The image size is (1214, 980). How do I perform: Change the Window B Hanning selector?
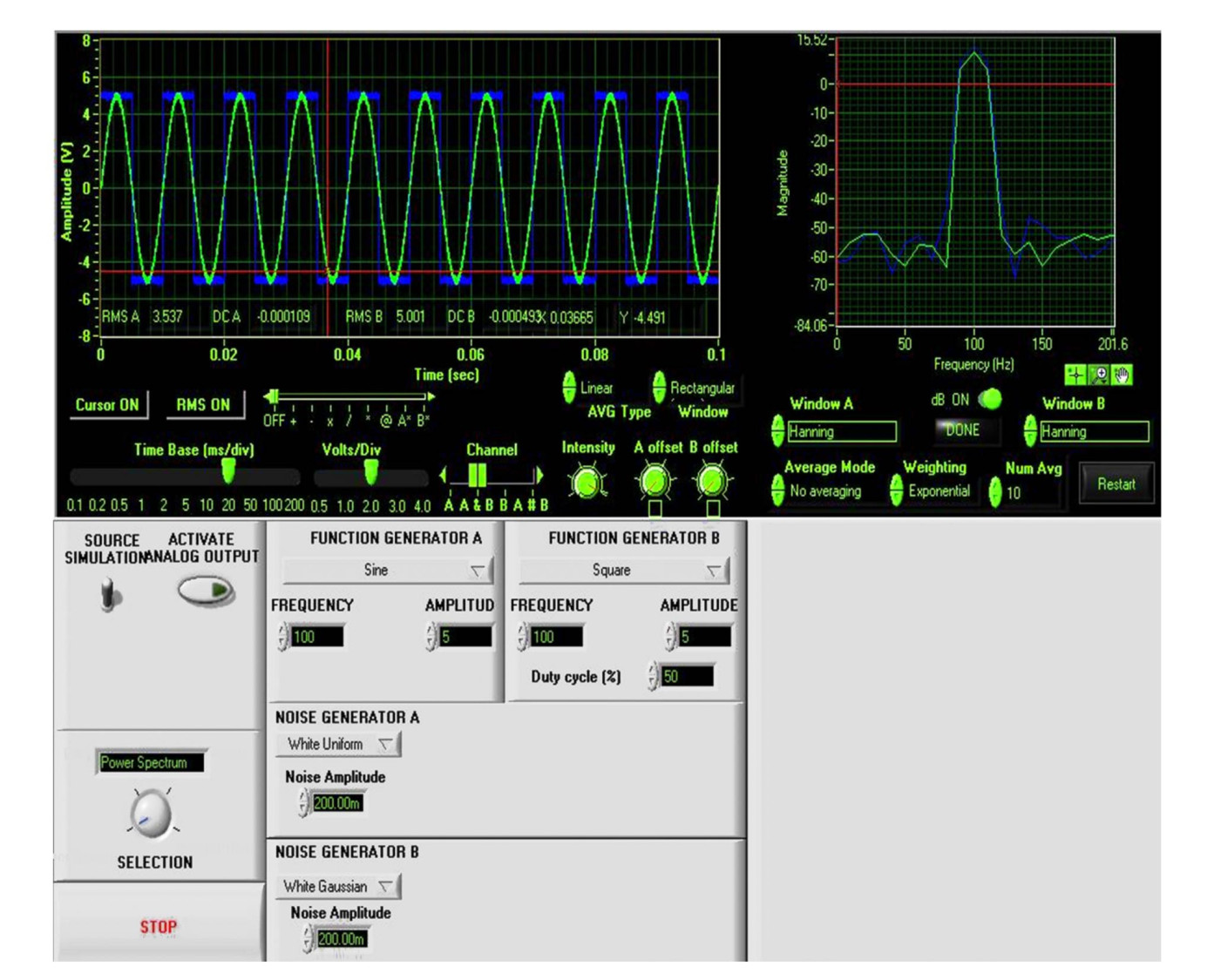(1094, 431)
